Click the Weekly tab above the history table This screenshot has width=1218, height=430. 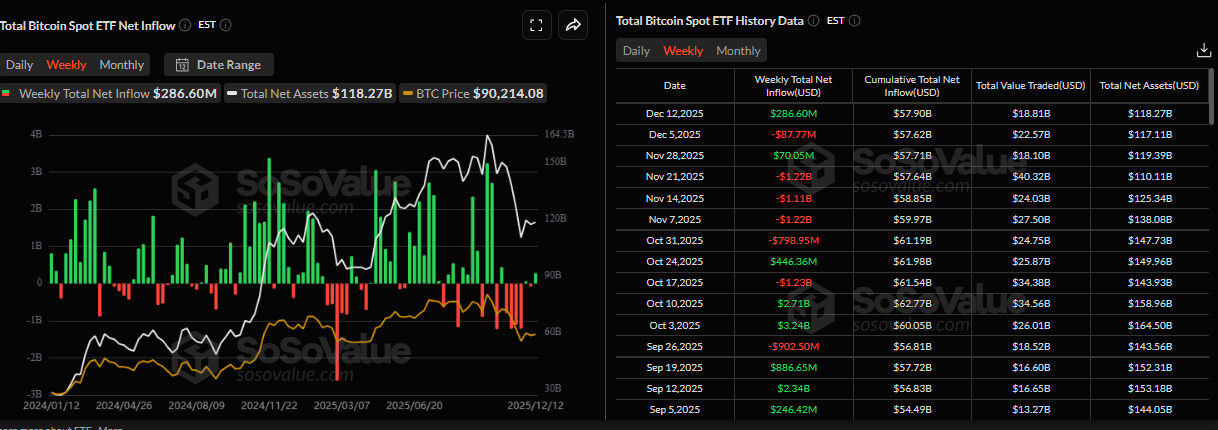683,51
